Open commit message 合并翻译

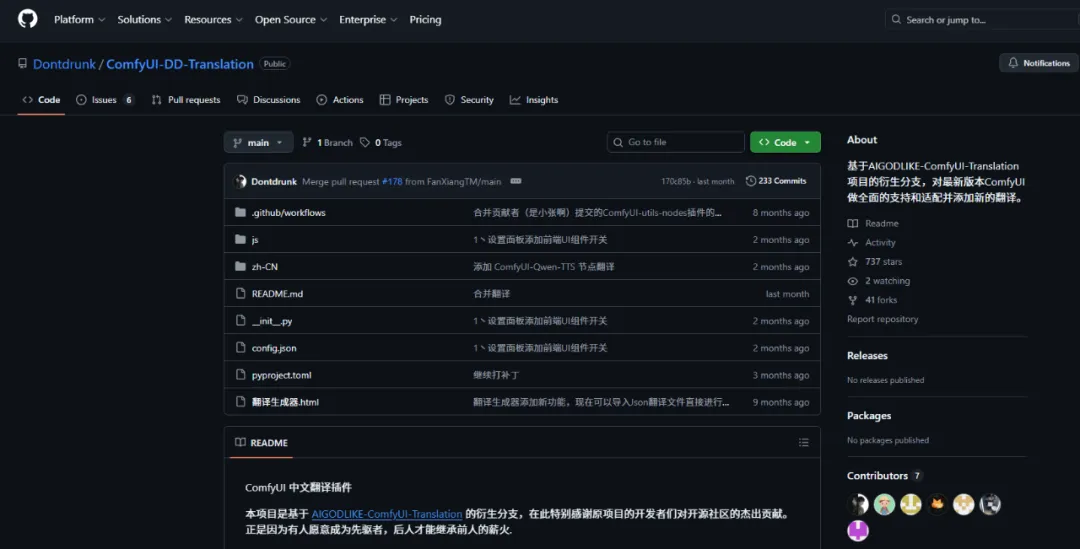pyautogui.click(x=491, y=293)
